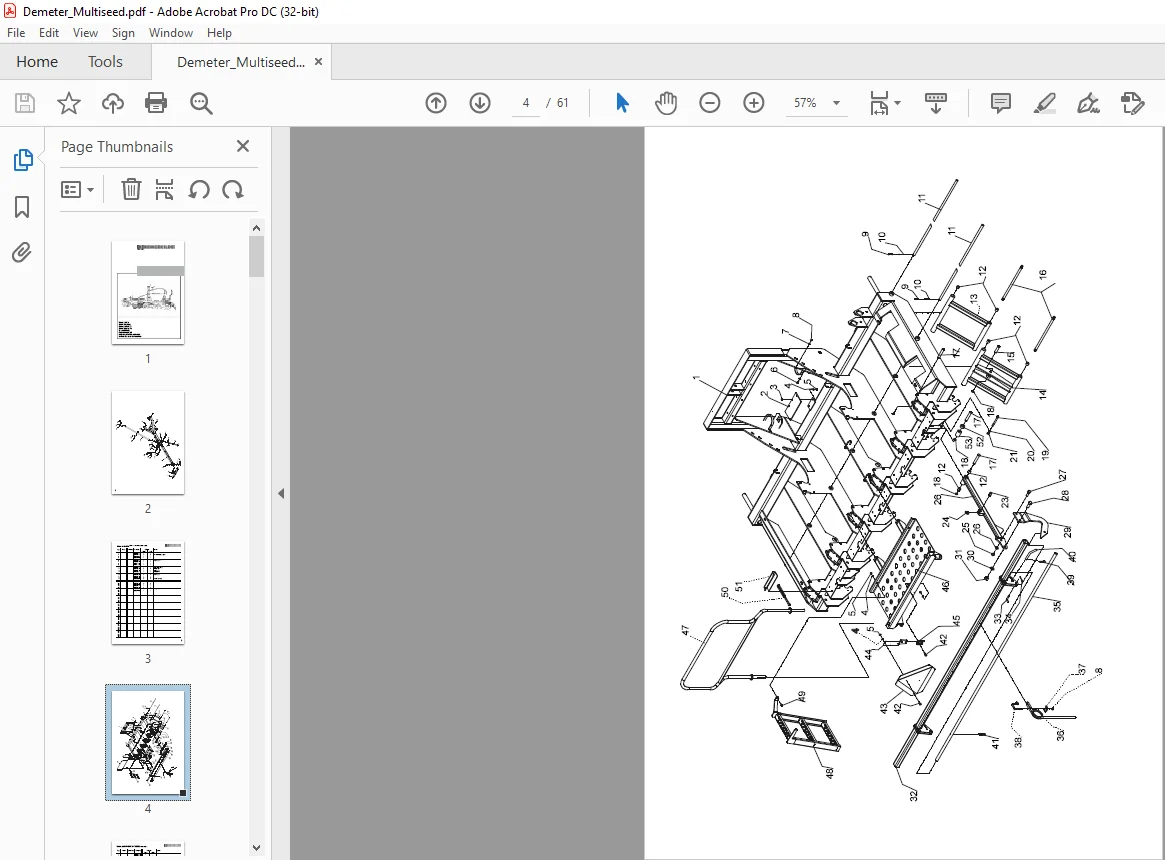Enable scrolling read mode icon
The image size is (1165, 860).
(935, 103)
